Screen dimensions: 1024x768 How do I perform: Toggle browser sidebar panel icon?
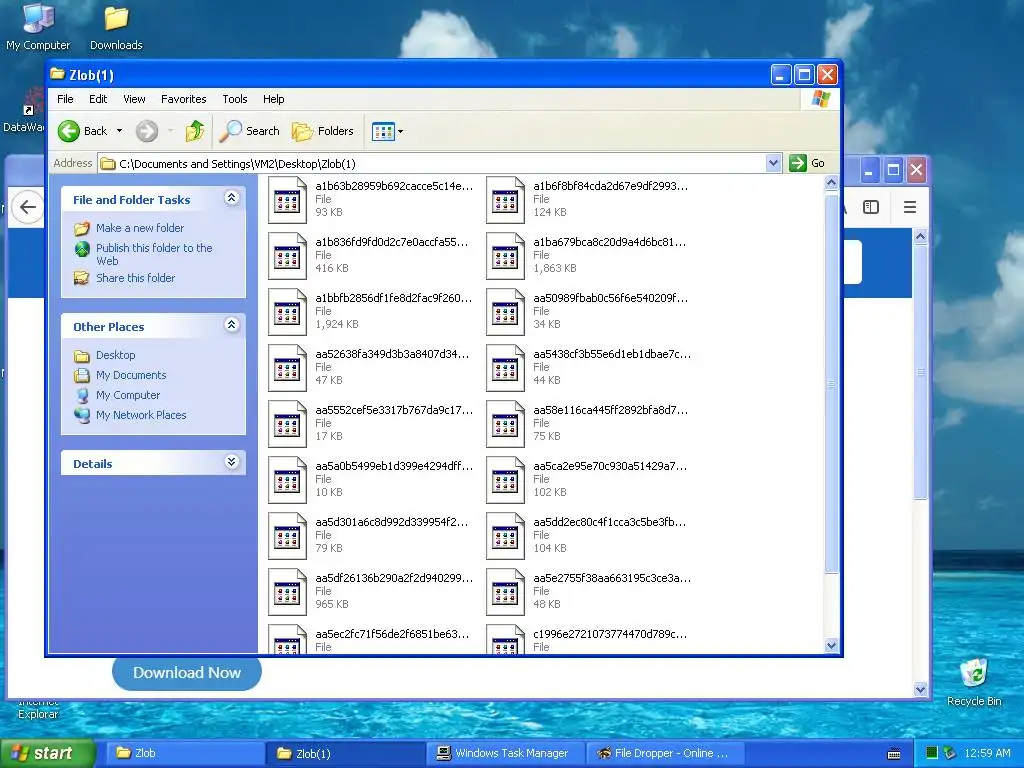(x=871, y=208)
